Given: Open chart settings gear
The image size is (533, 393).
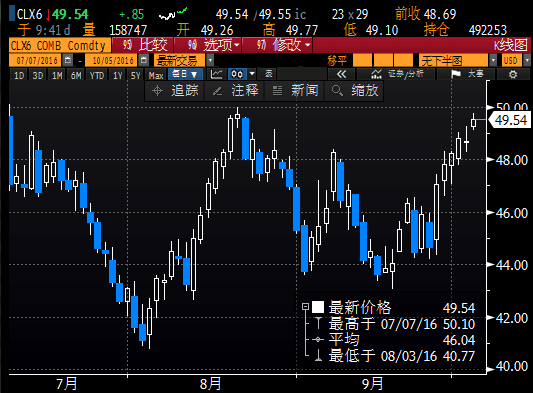Looking at the screenshot, I should 513,74.
